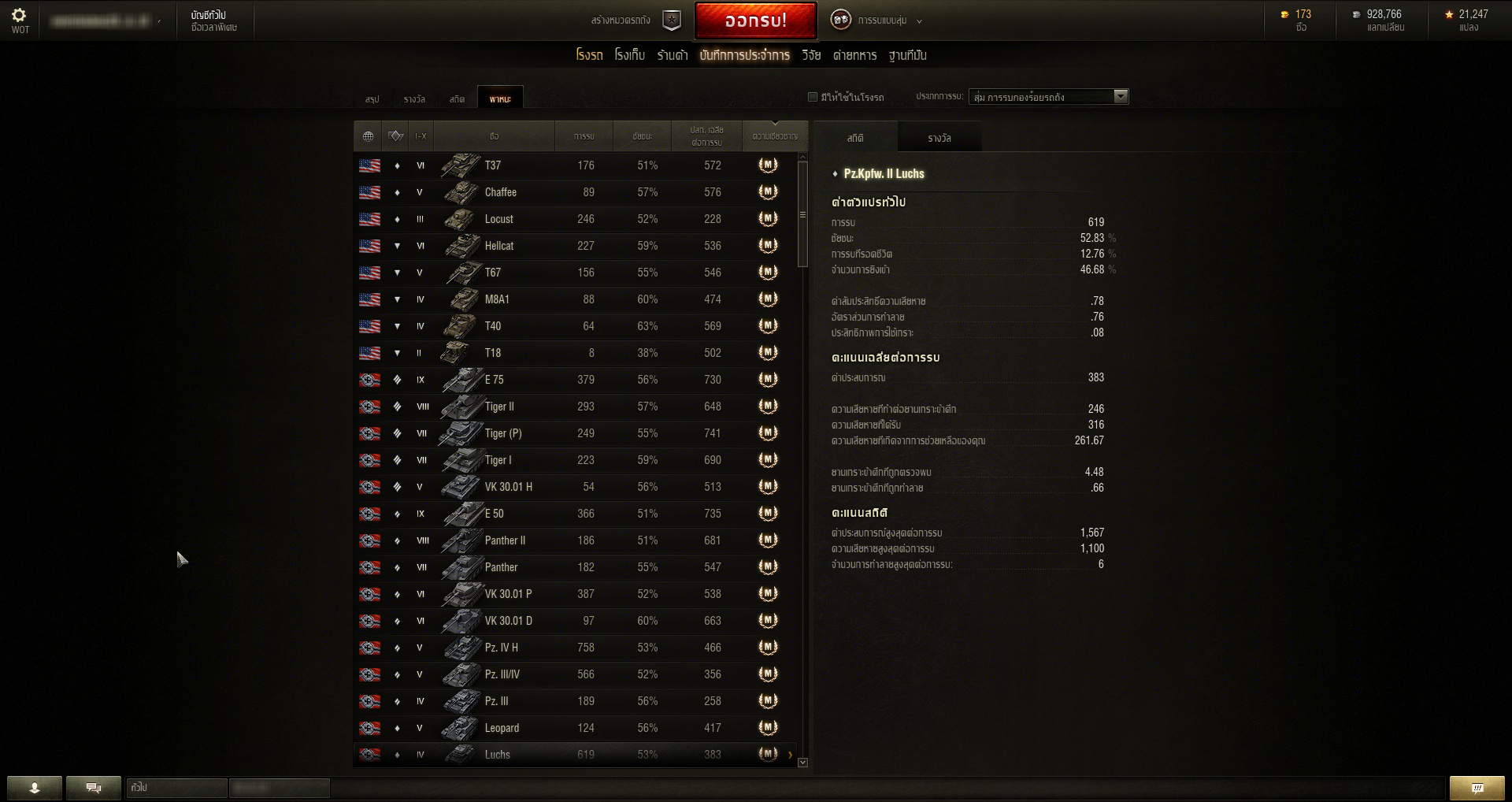Viewport: 1512px width, 802px height.
Task: Select the Tiger II row in vehicle list
Action: (576, 407)
